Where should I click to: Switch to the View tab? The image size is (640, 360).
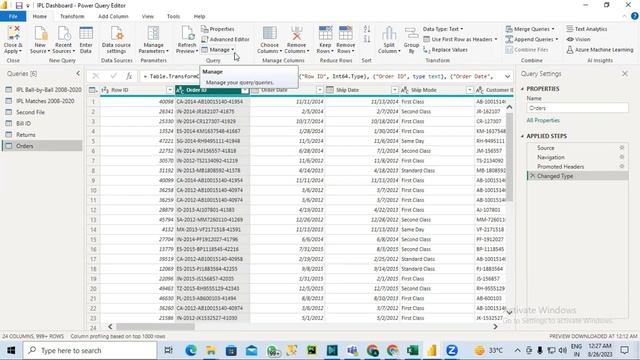(x=147, y=16)
